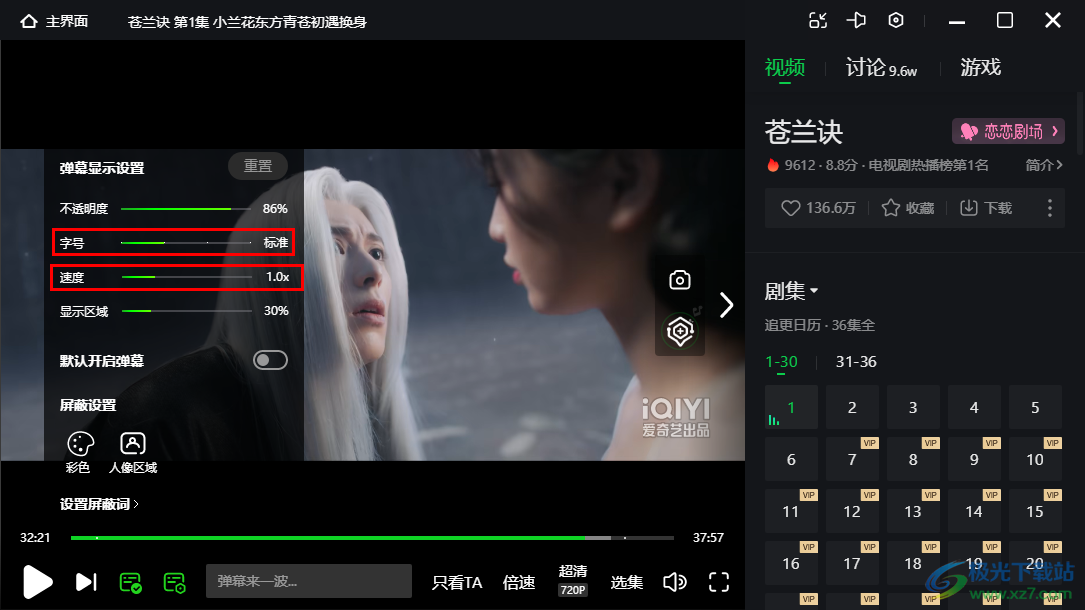Download the video via 下载
Viewport: 1085px width, 610px height.
[x=986, y=208]
